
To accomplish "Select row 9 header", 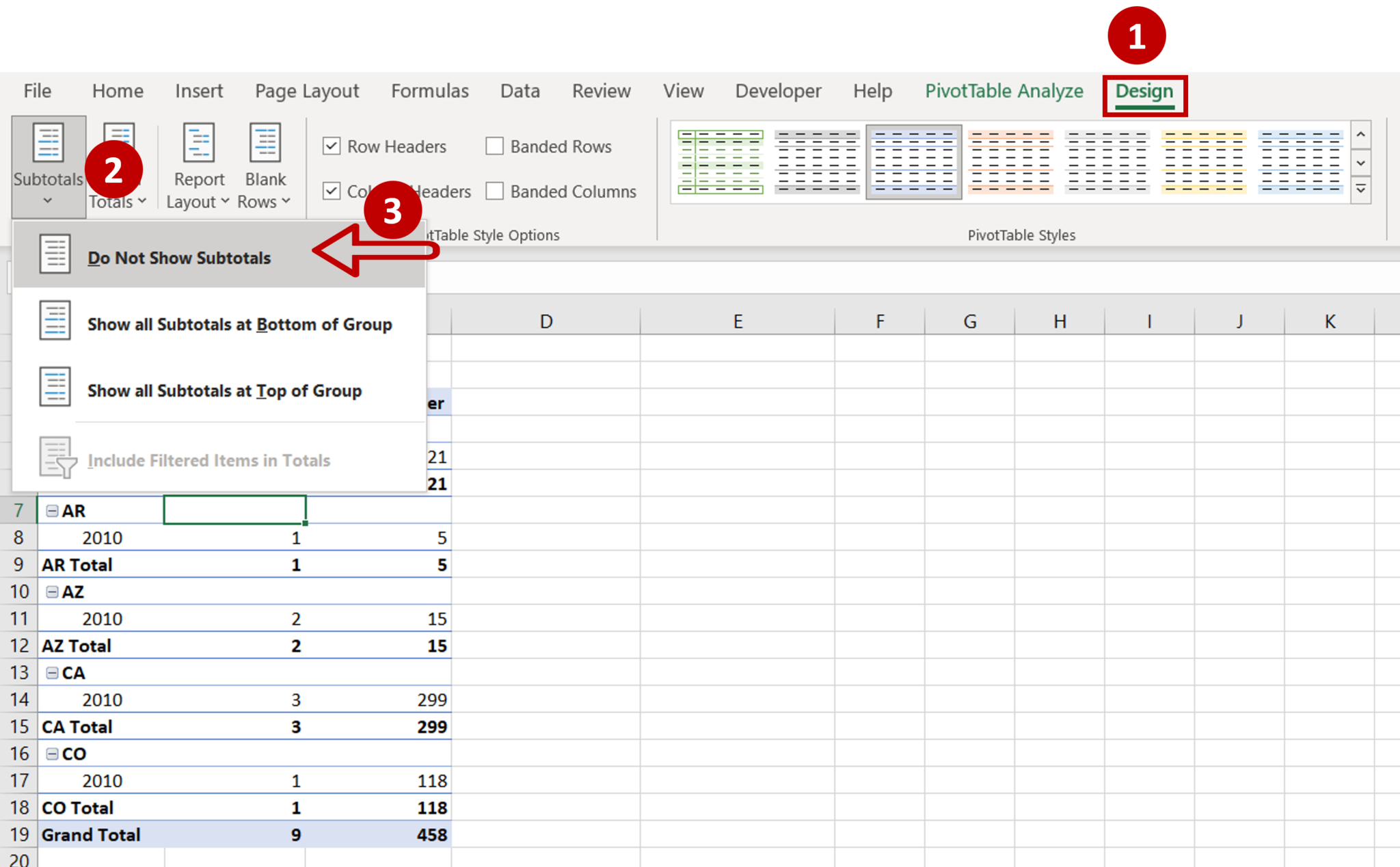I will point(18,565).
